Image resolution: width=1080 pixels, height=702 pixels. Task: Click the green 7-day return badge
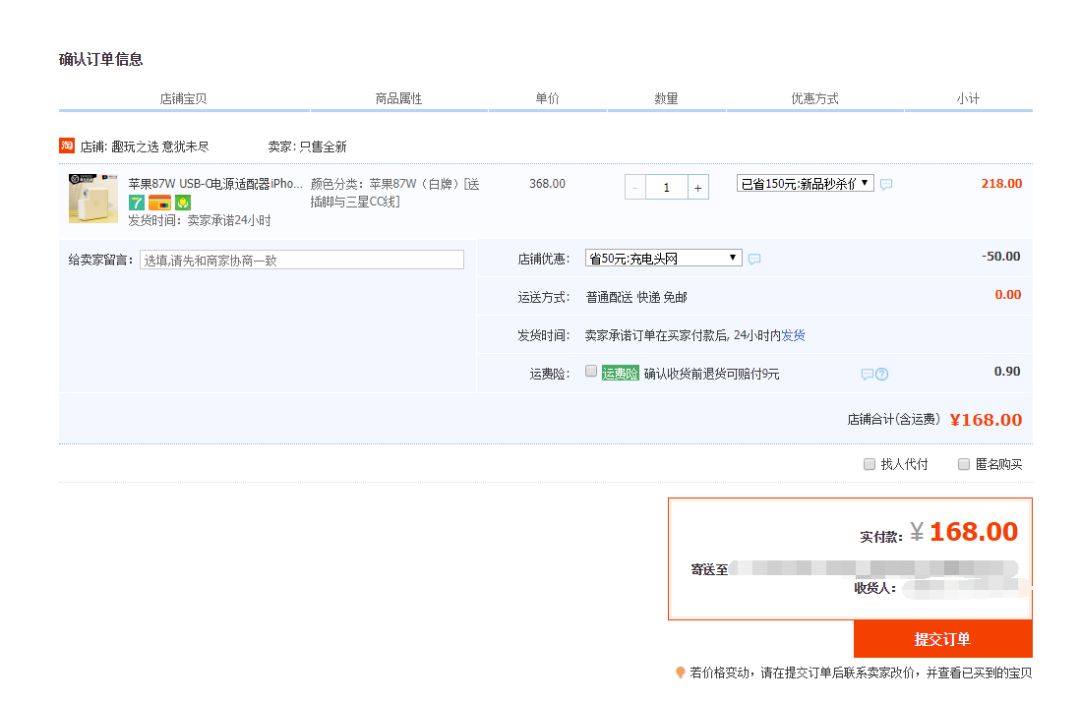[x=136, y=203]
